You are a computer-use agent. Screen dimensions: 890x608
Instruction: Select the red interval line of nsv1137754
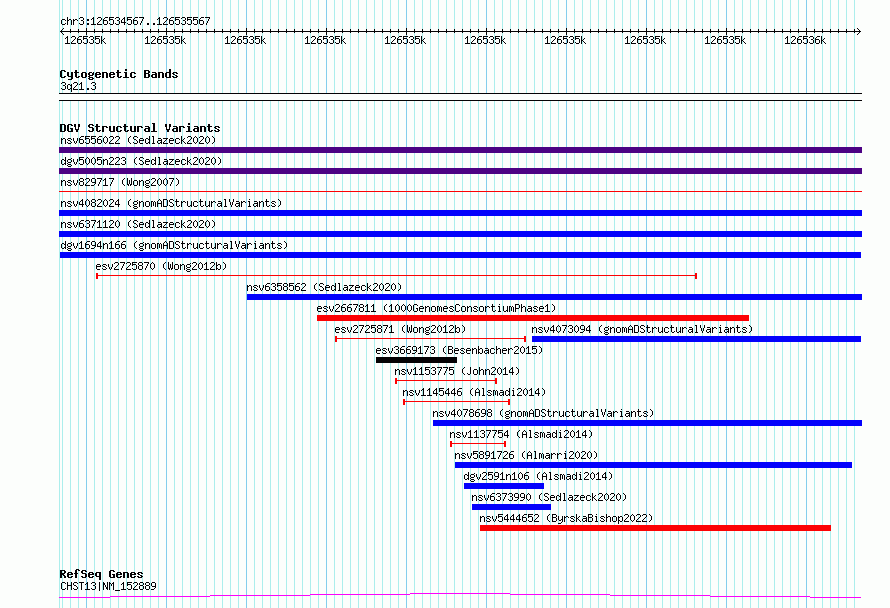point(478,444)
